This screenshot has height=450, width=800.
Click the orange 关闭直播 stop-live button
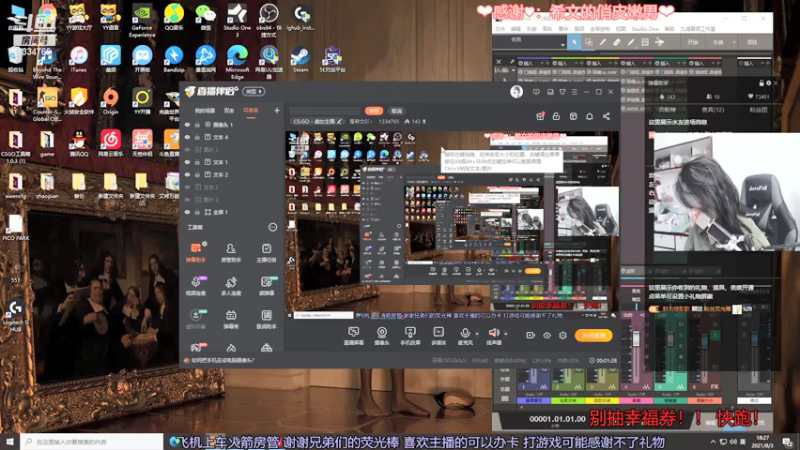593,335
